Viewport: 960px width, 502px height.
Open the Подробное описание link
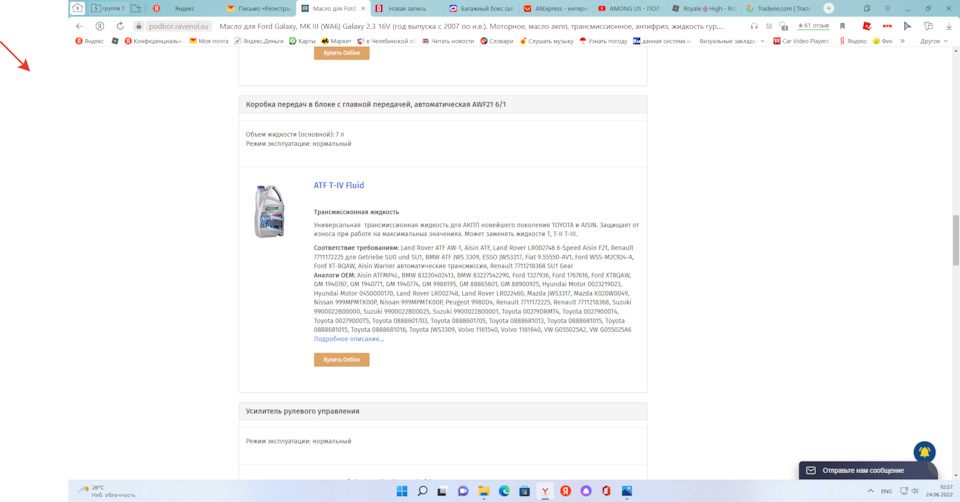(x=348, y=339)
